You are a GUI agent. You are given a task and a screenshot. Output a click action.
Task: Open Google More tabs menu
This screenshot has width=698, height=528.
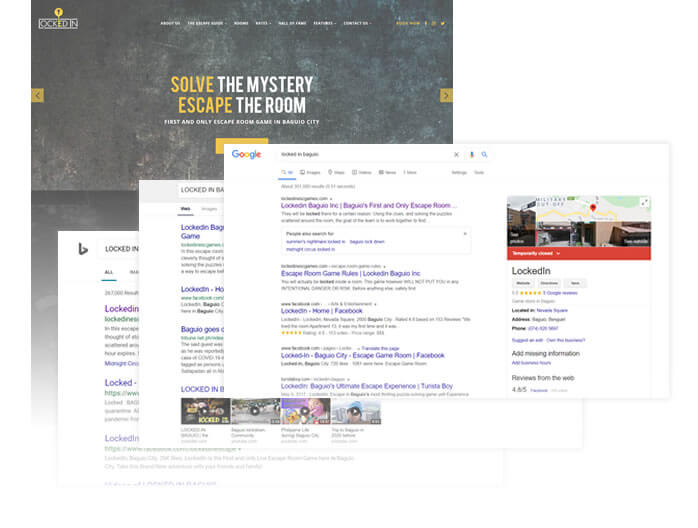[x=410, y=173]
